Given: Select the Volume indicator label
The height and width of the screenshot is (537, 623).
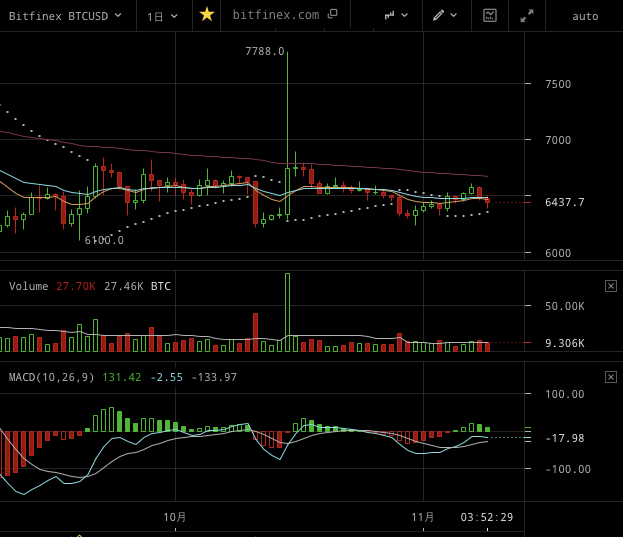Looking at the screenshot, I should tap(28, 286).
